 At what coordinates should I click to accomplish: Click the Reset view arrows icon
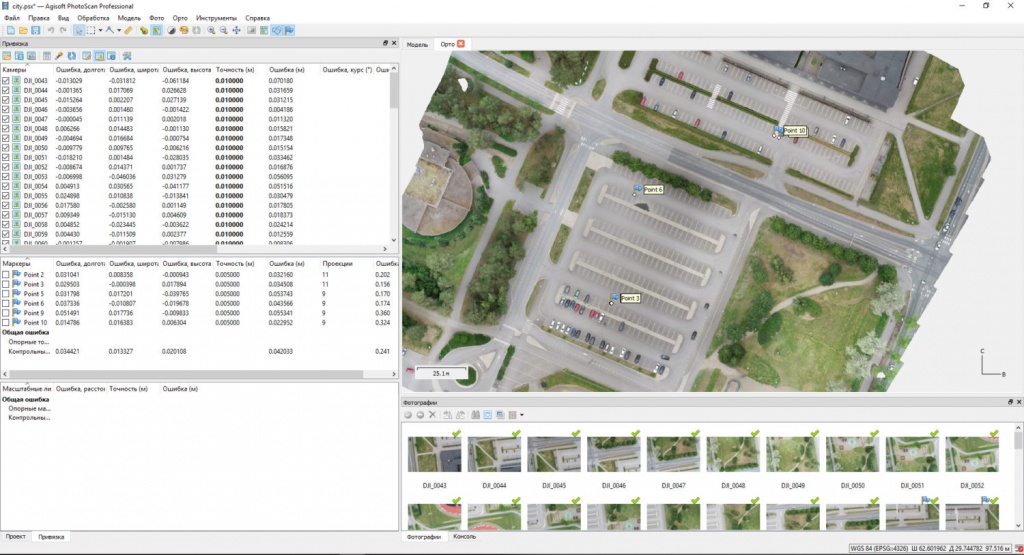coord(237,31)
